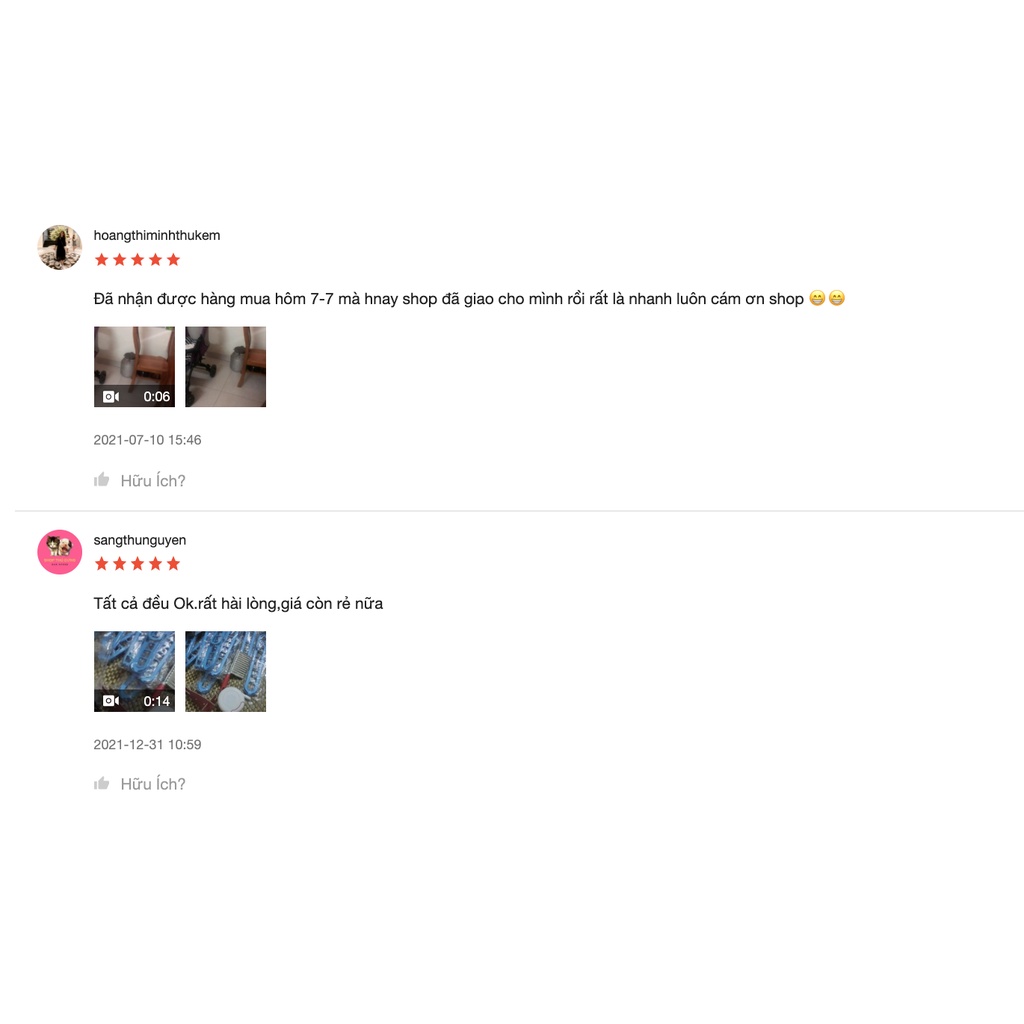Mark sangthunguyen's review as Hữu Ích
The image size is (1024, 1024).
pos(153,784)
